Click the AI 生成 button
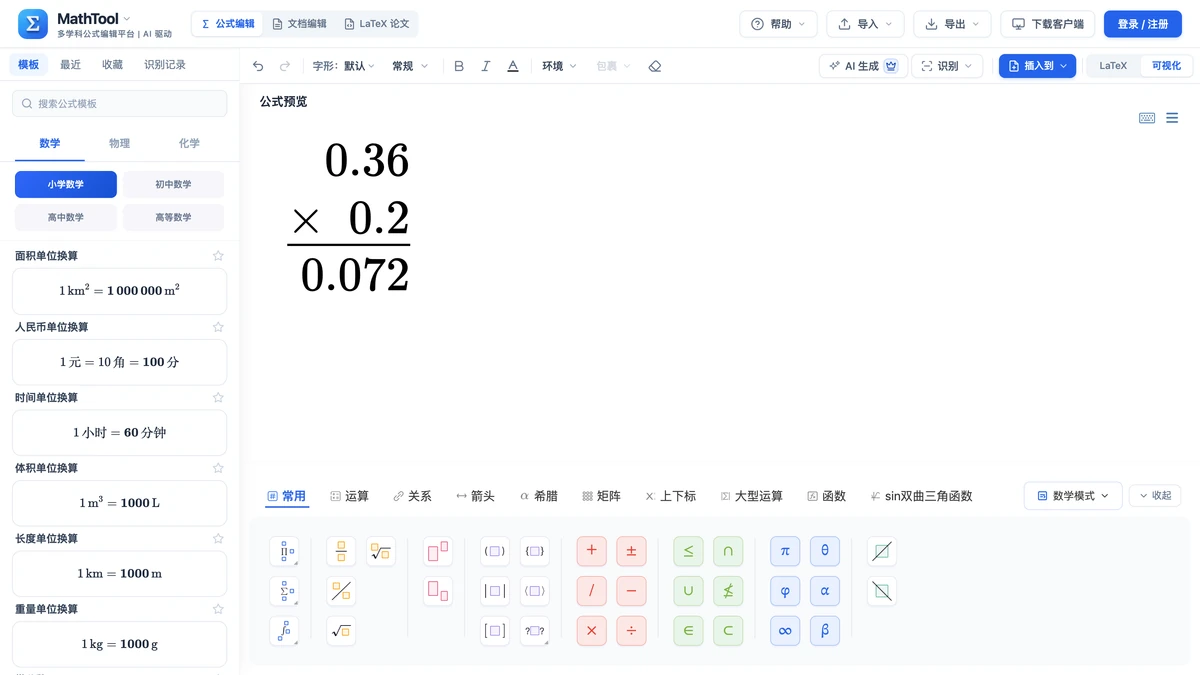Image resolution: width=1200 pixels, height=675 pixels. pos(863,66)
